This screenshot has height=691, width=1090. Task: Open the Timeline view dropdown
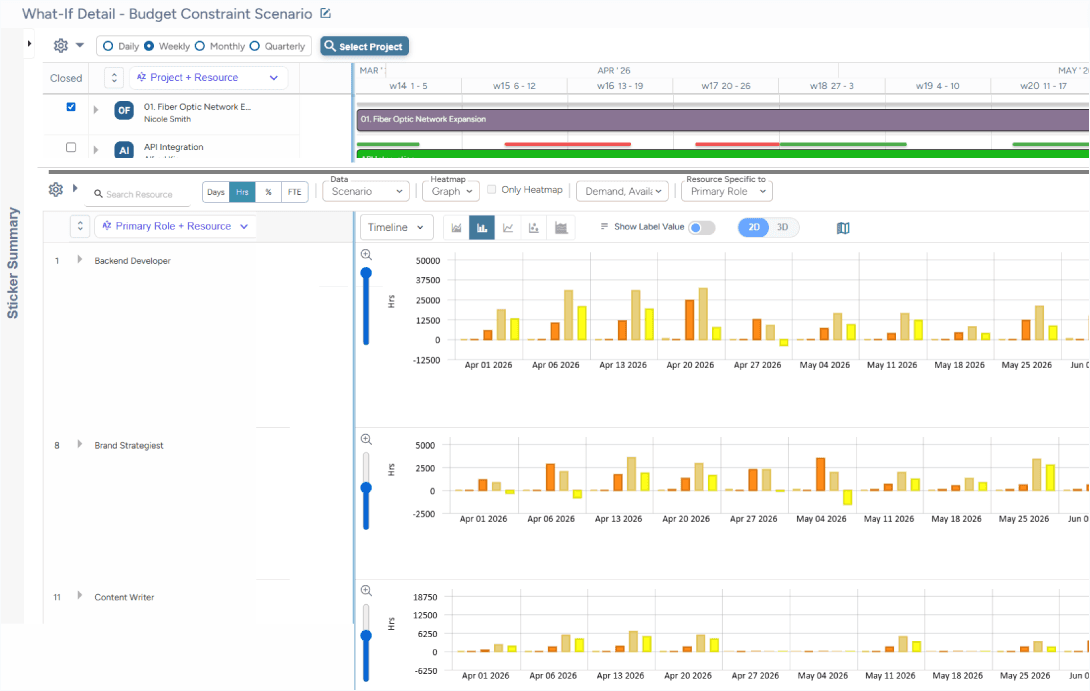(x=396, y=227)
